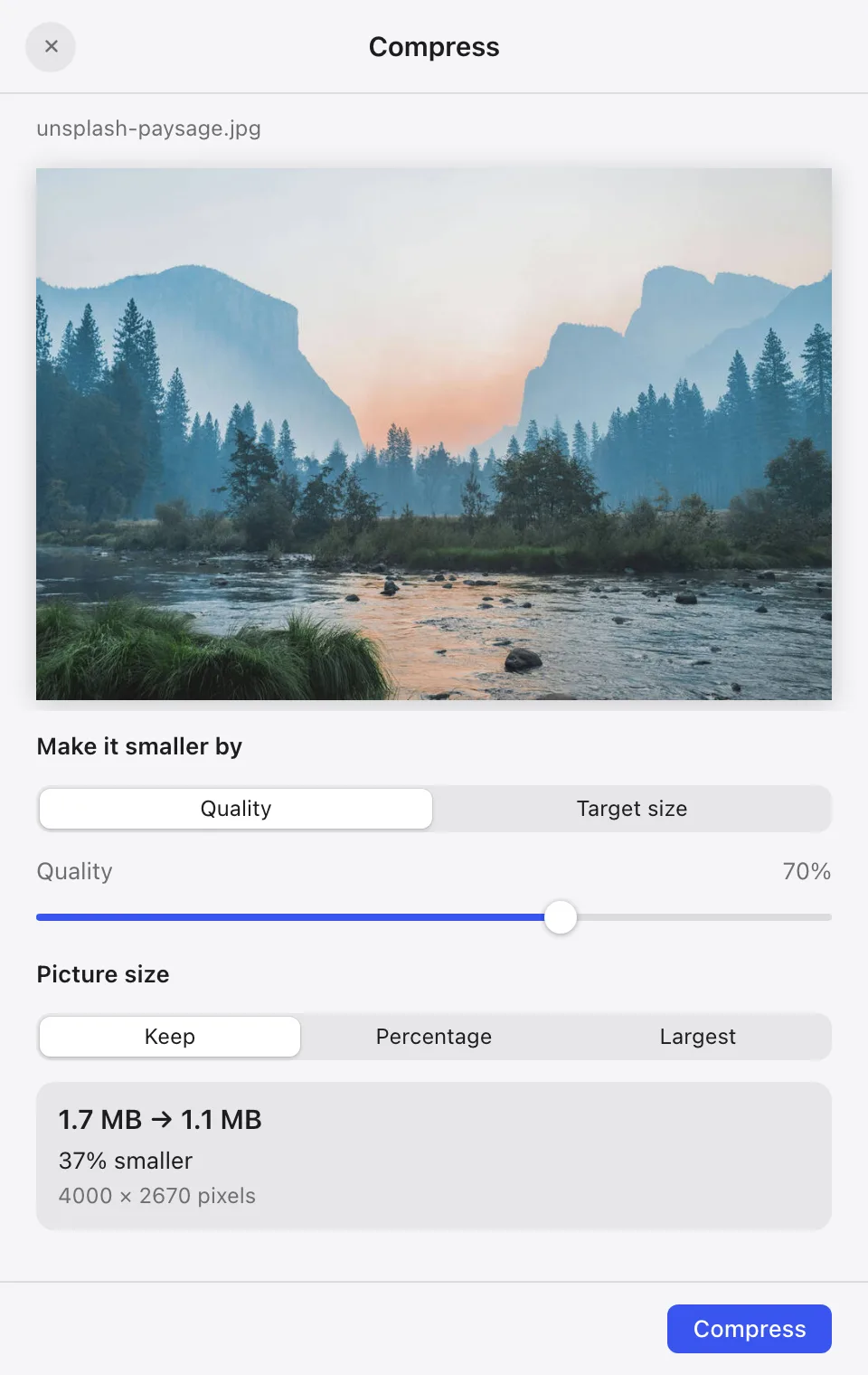
Task: Close the Compress dialog with the X
Action: click(51, 47)
